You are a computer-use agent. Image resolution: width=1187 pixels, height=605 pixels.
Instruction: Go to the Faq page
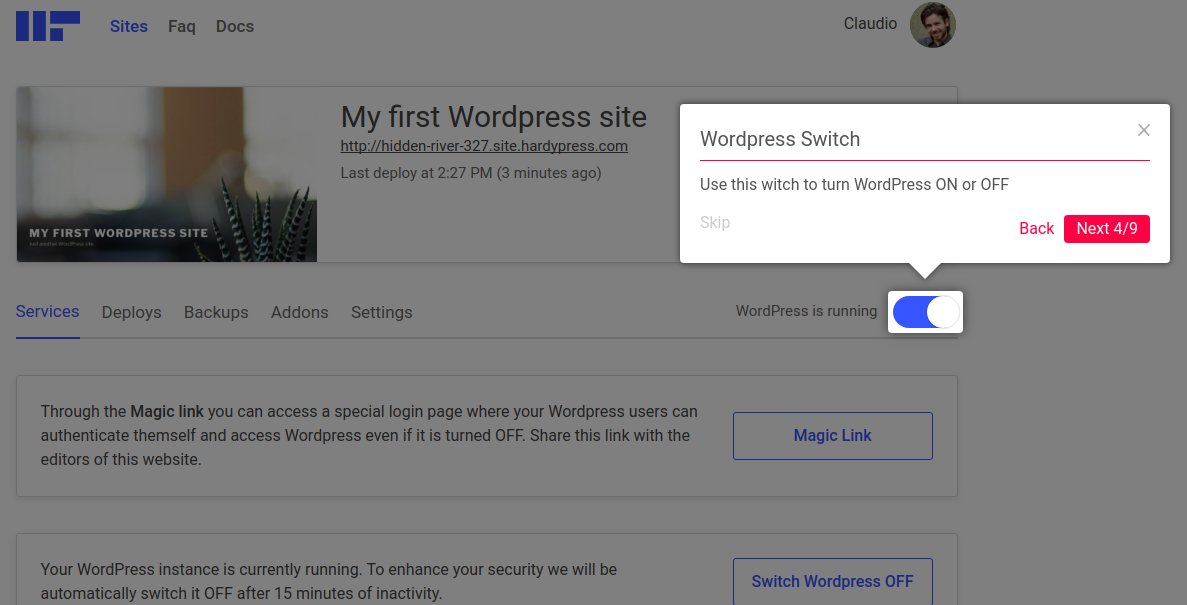182,26
